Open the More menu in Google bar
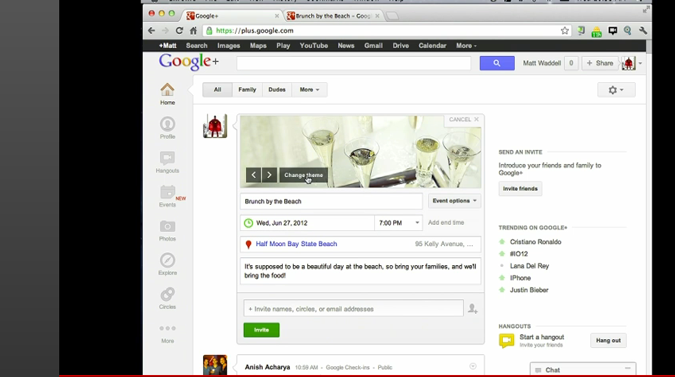Viewport: 675px width, 377px height. 466,46
